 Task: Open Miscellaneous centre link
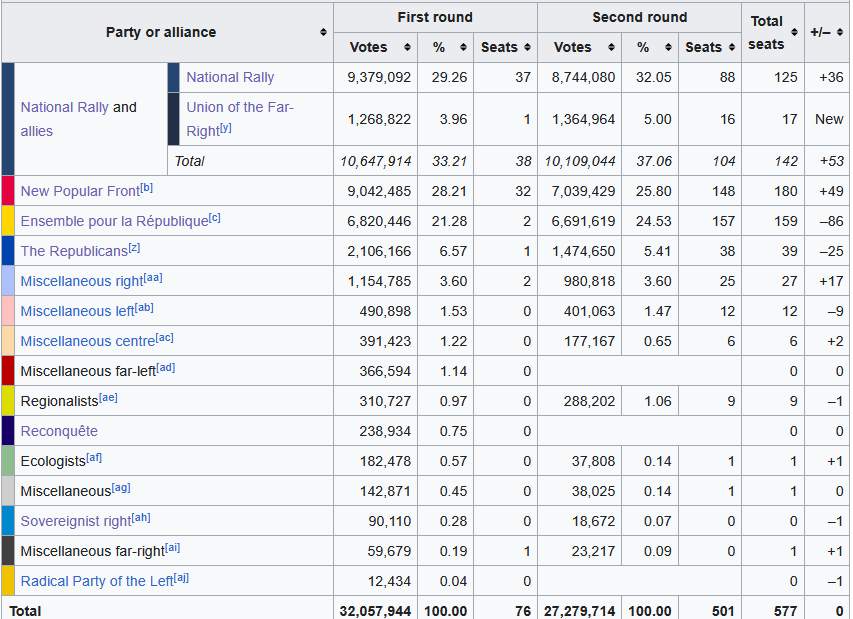tap(88, 341)
